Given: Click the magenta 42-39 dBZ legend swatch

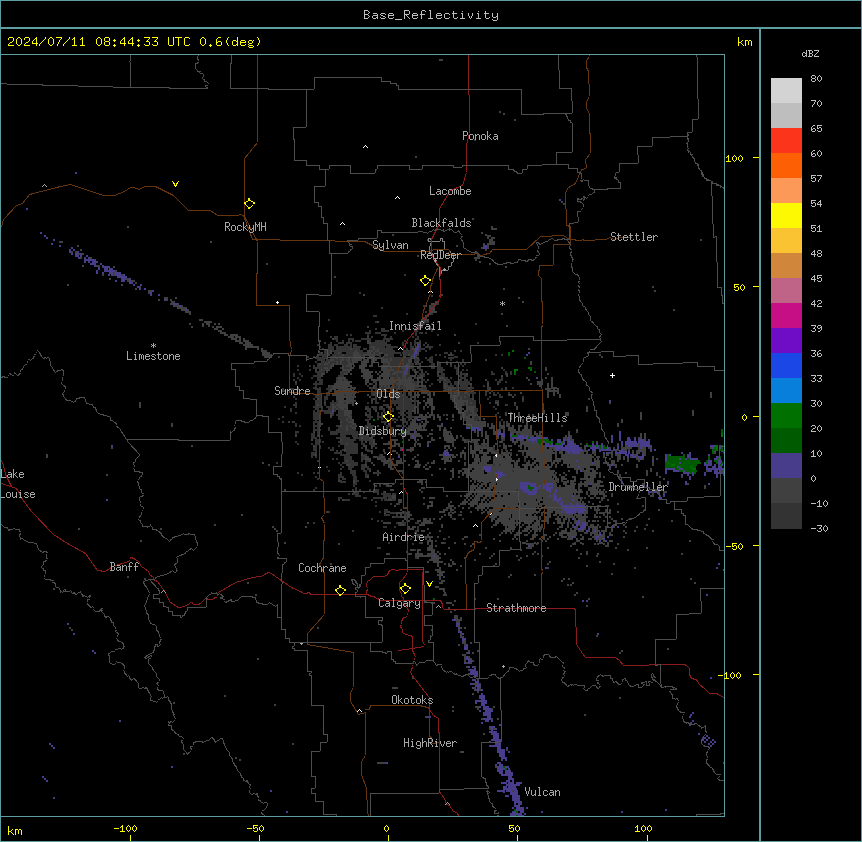Looking at the screenshot, I should [786, 315].
